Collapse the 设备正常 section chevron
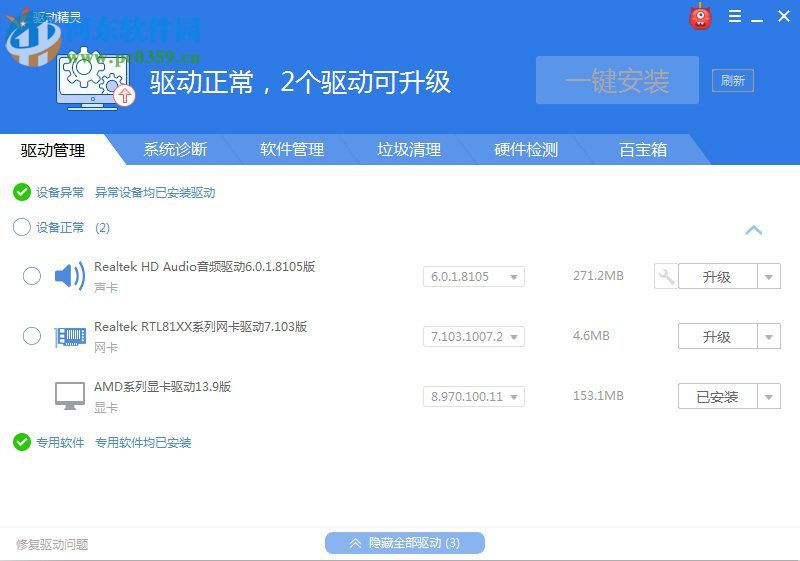The height and width of the screenshot is (561, 800). [754, 230]
